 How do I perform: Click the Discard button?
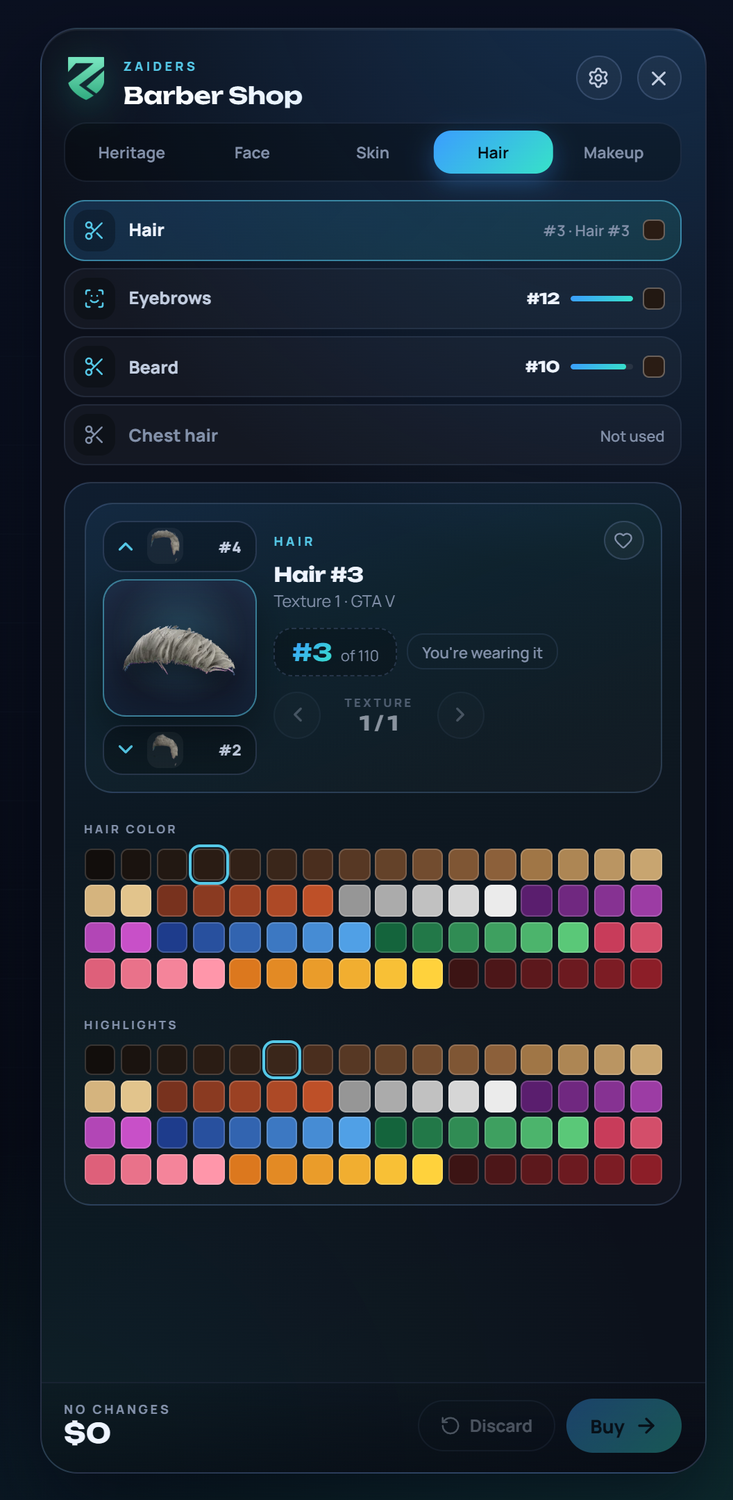(x=486, y=1426)
